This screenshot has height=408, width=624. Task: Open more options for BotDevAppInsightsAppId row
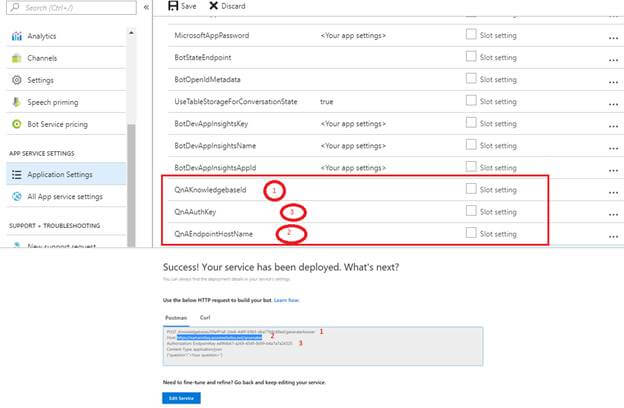613,171
